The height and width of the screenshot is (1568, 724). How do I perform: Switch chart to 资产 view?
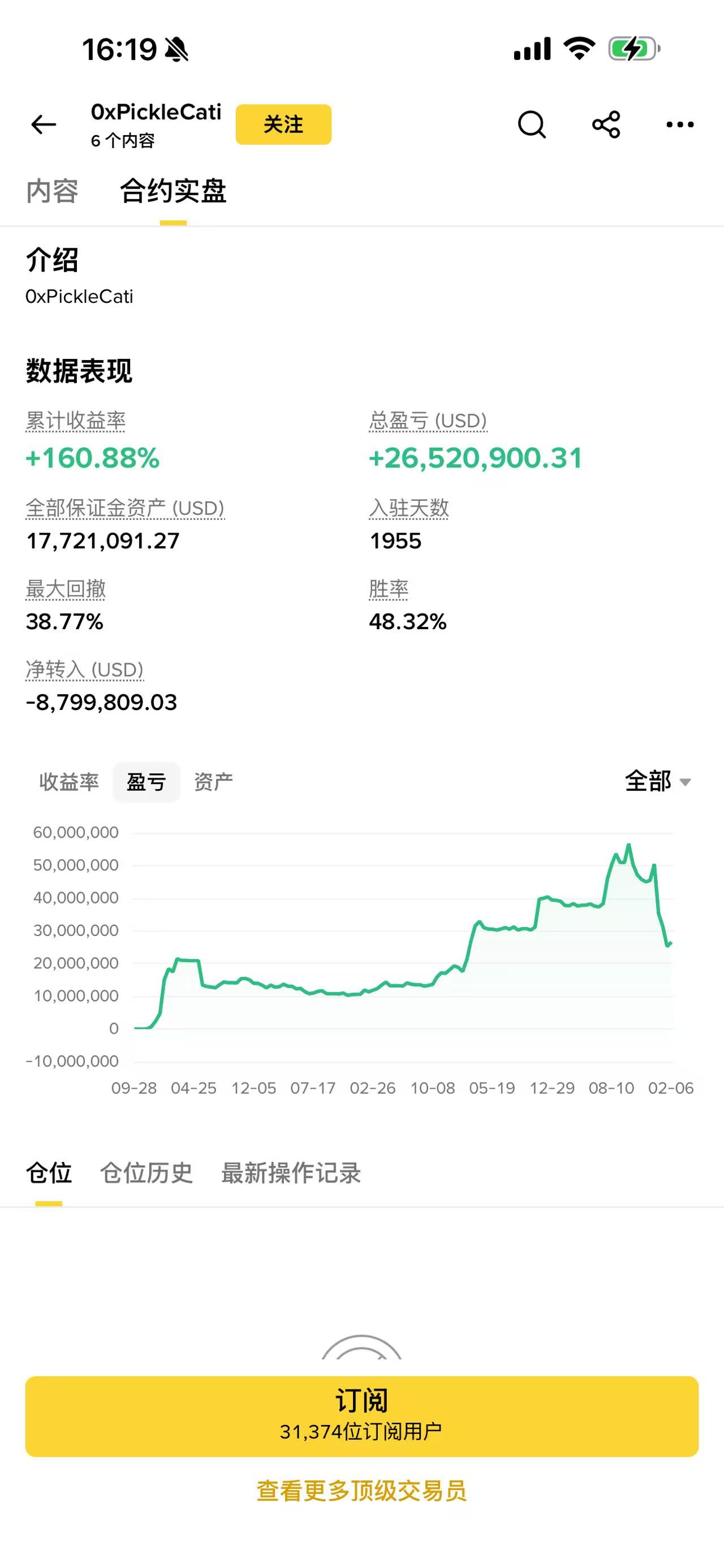pos(213,782)
